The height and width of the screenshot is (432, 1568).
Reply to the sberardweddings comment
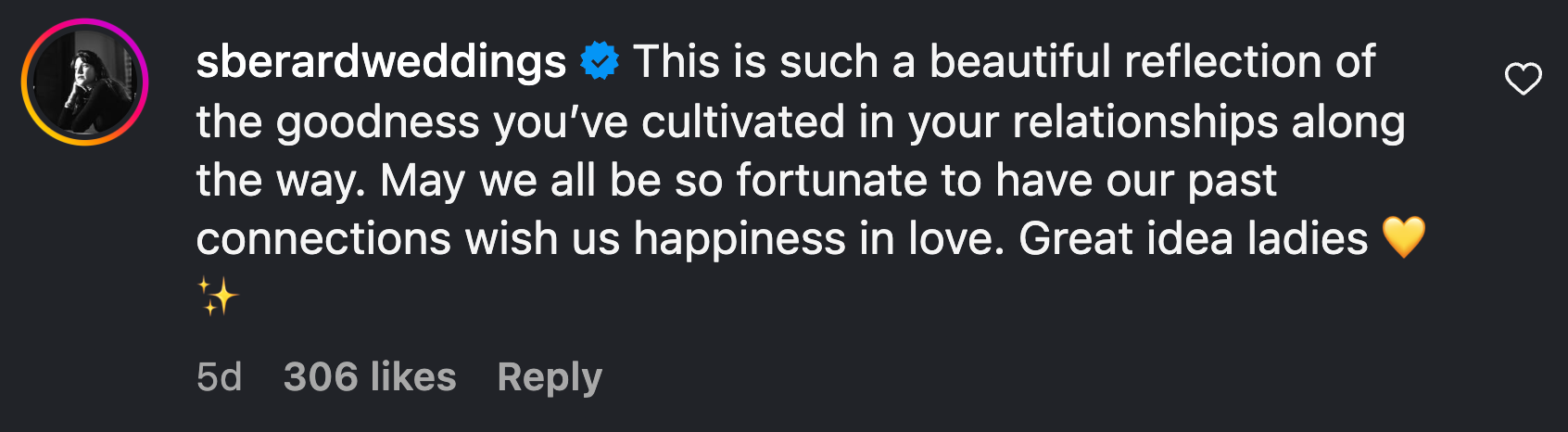[550, 377]
